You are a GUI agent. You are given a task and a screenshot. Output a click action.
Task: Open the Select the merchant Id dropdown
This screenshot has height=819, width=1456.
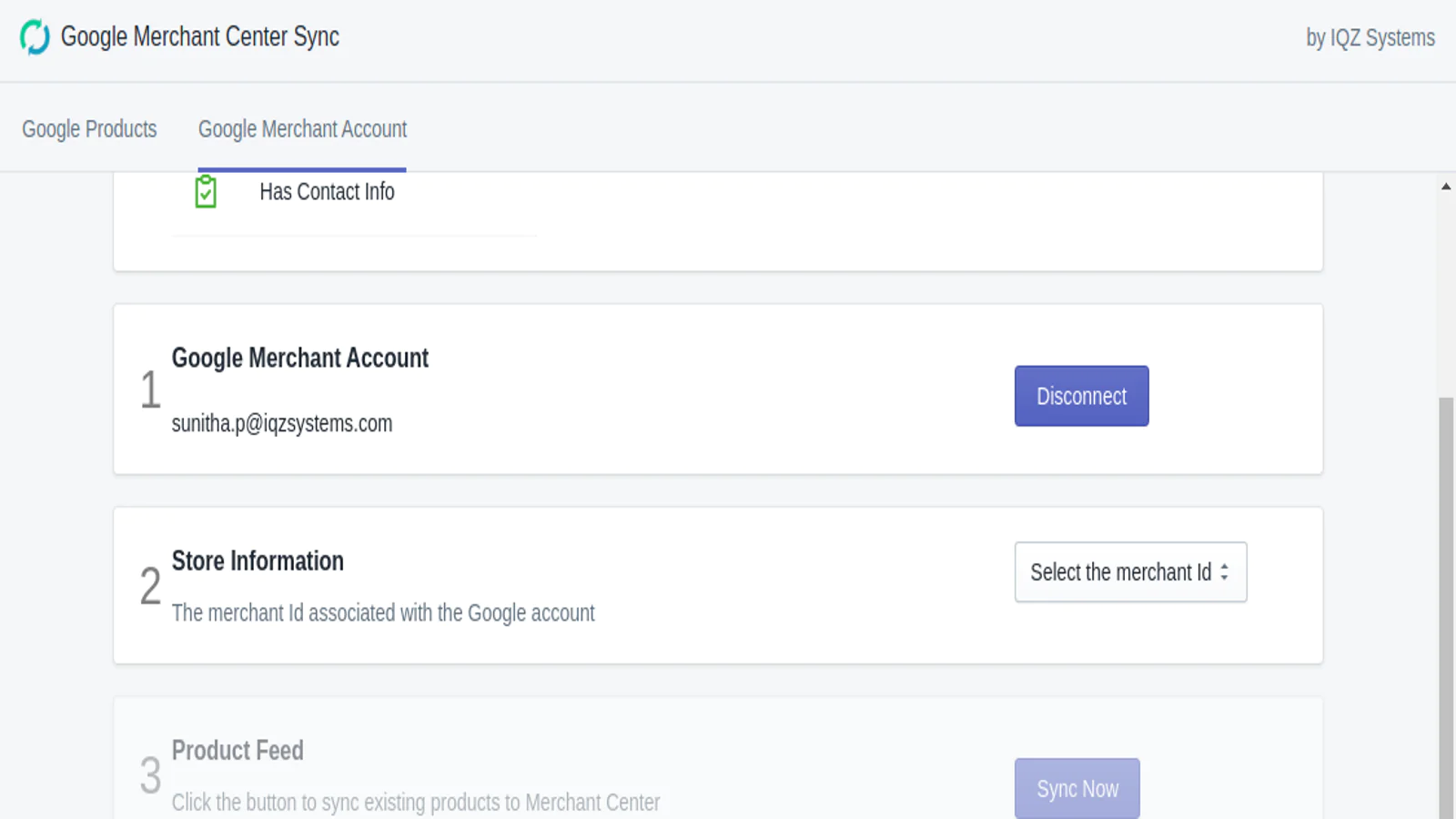1129,572
